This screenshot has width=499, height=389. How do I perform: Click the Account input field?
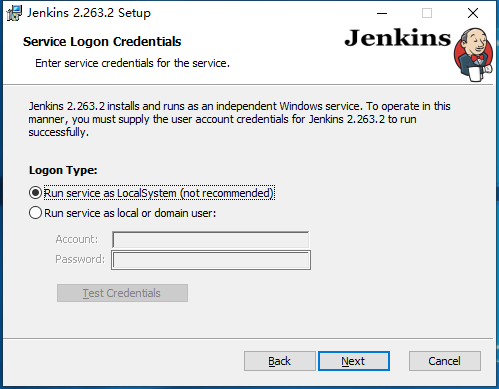coord(211,240)
